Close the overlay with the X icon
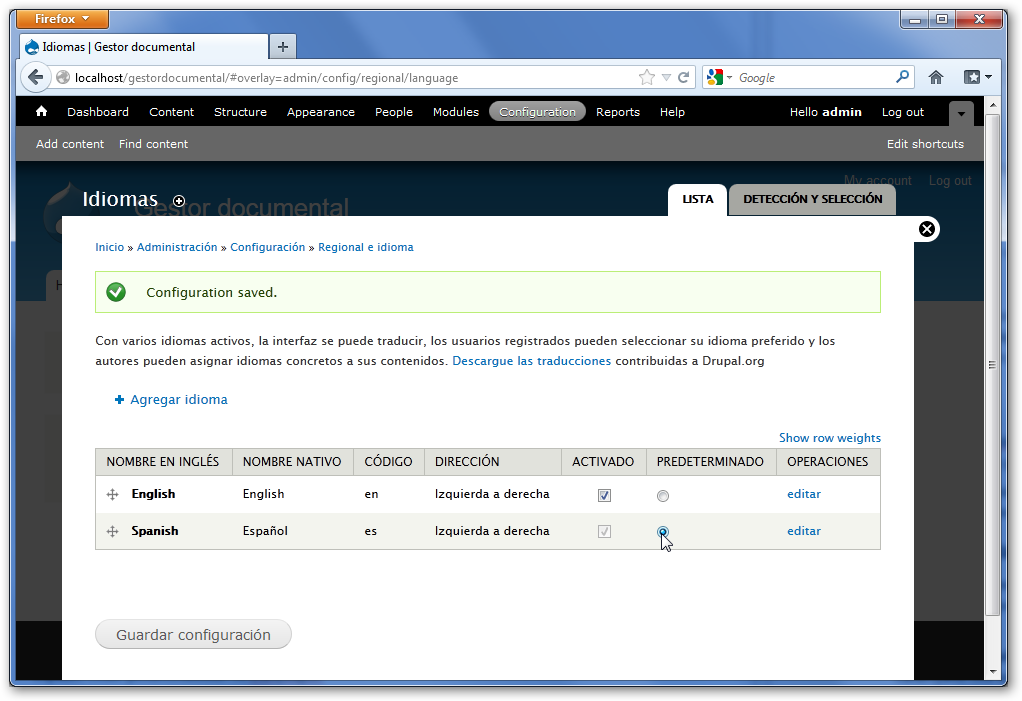The width and height of the screenshot is (1022, 701). point(927,230)
